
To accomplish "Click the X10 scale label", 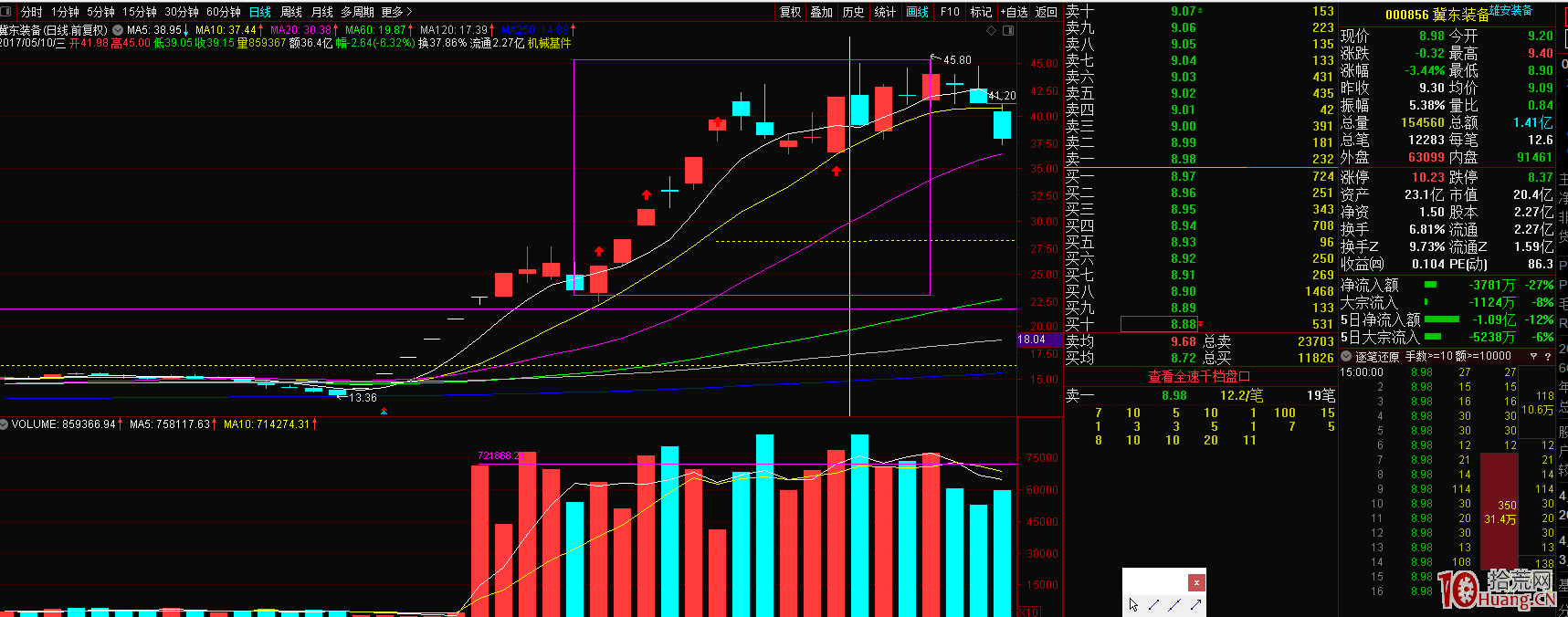I will tap(1029, 612).
